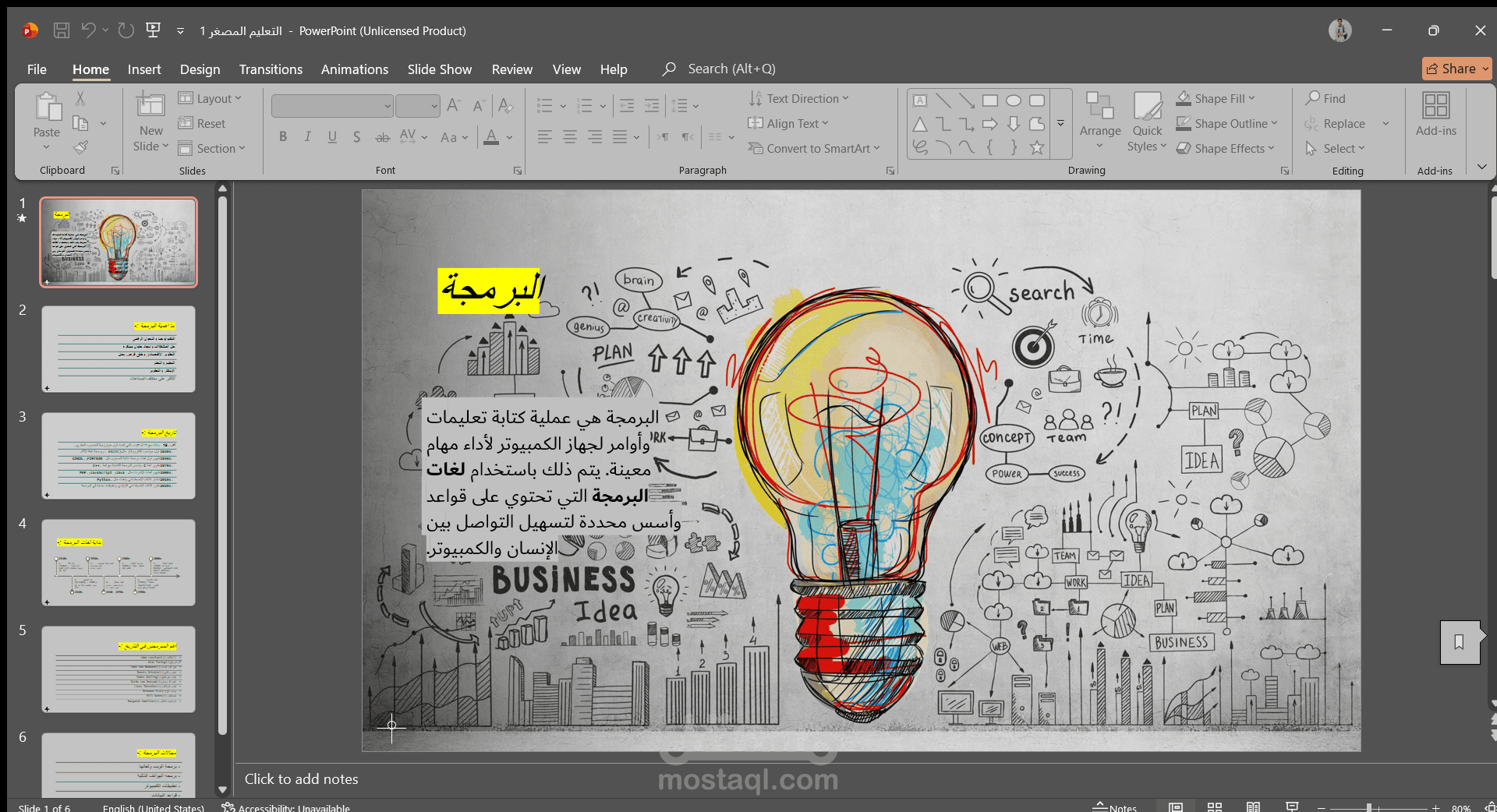The width and height of the screenshot is (1497, 812).
Task: Open the File menu
Action: [37, 69]
